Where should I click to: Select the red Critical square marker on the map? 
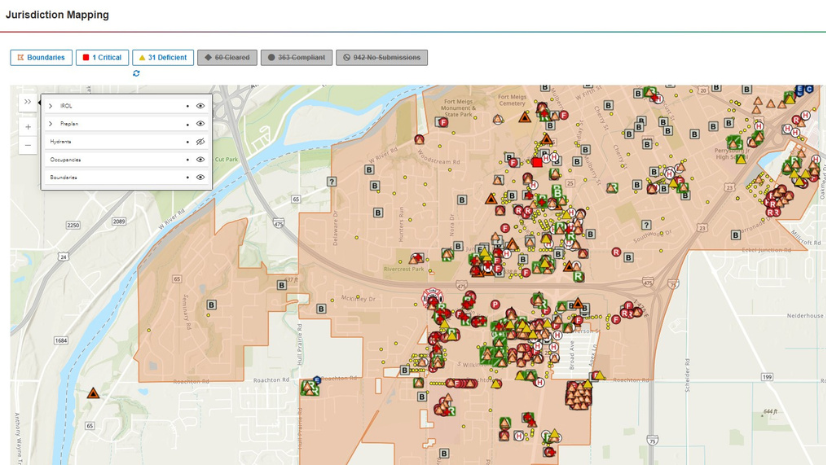coord(537,162)
